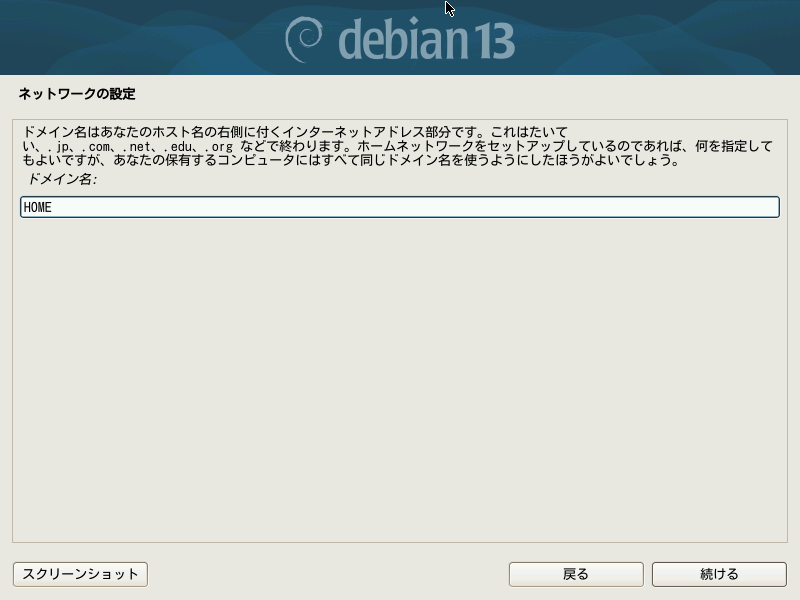Click the first line of the domain description

pos(295,132)
